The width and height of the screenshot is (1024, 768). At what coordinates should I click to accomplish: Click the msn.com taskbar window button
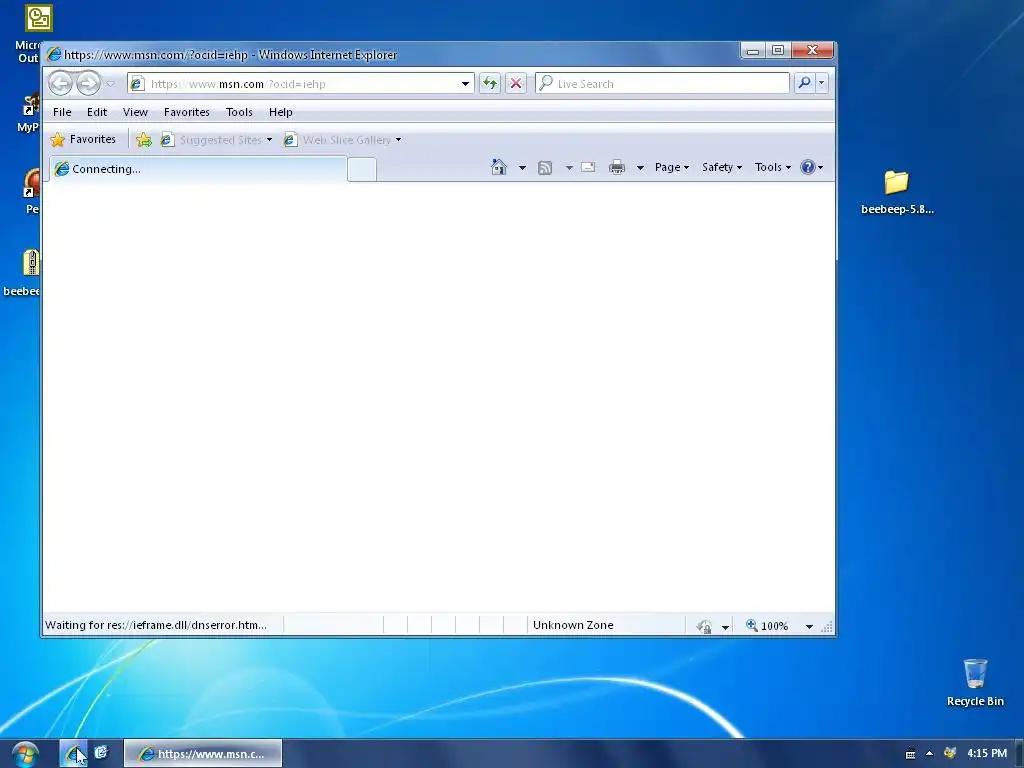pos(203,754)
